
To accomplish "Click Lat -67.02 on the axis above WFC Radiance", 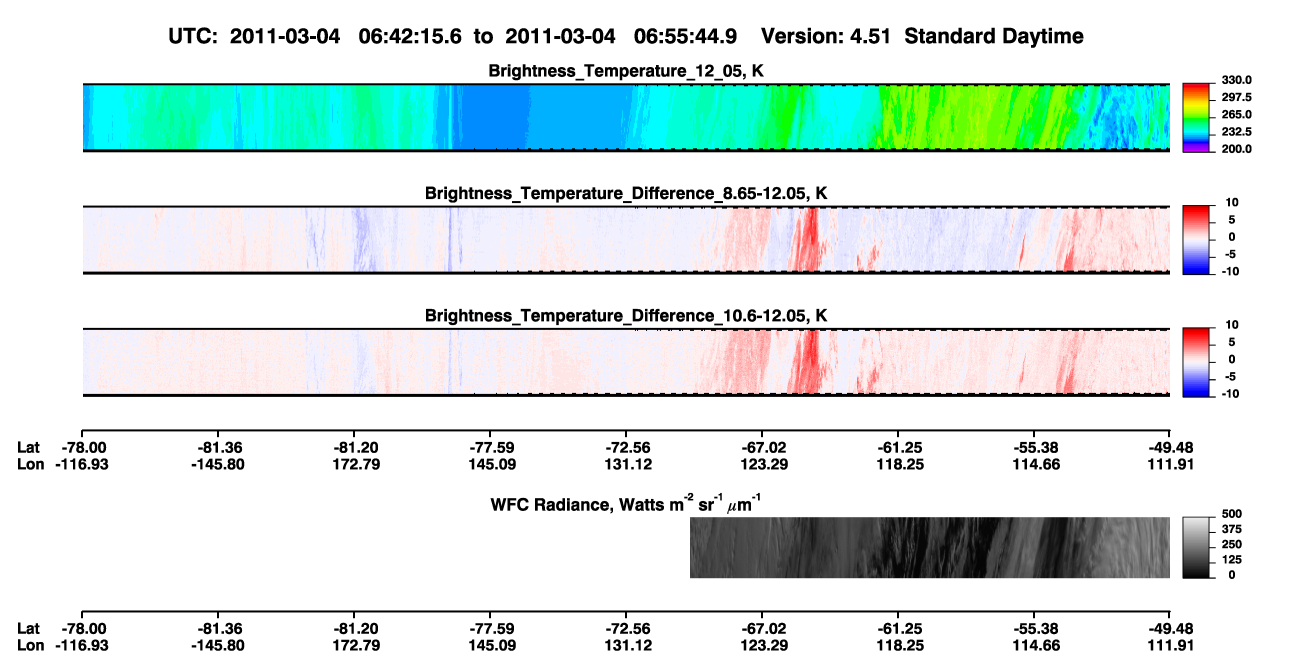I will pos(762,448).
